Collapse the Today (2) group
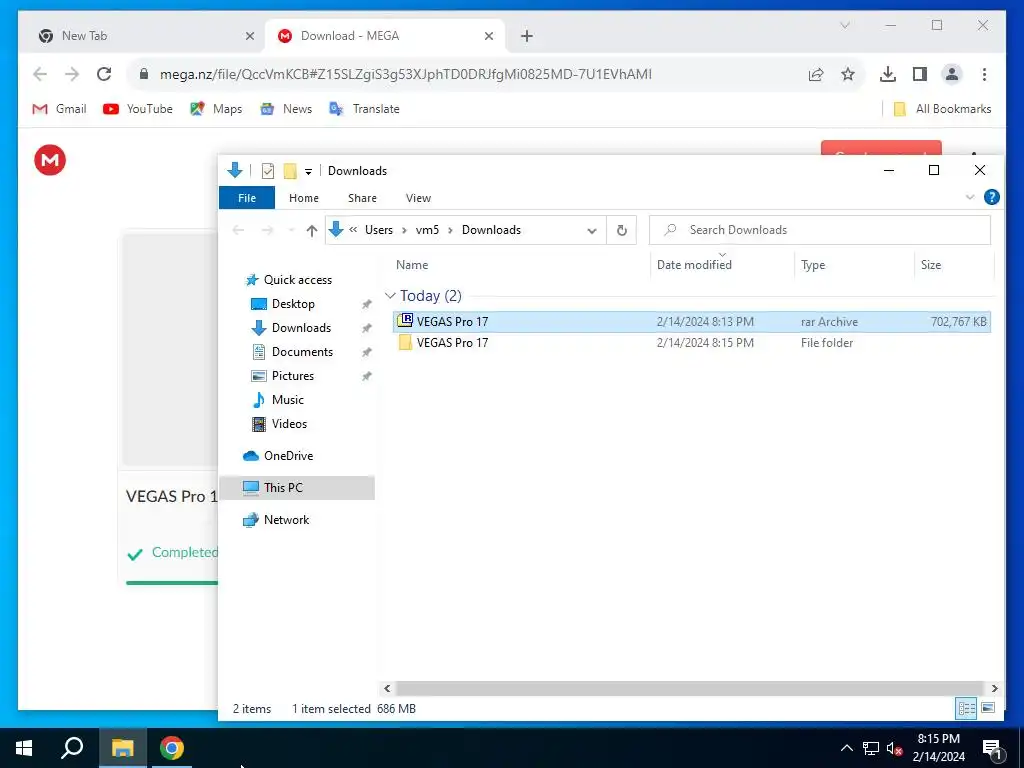Image resolution: width=1024 pixels, height=768 pixels. click(390, 296)
